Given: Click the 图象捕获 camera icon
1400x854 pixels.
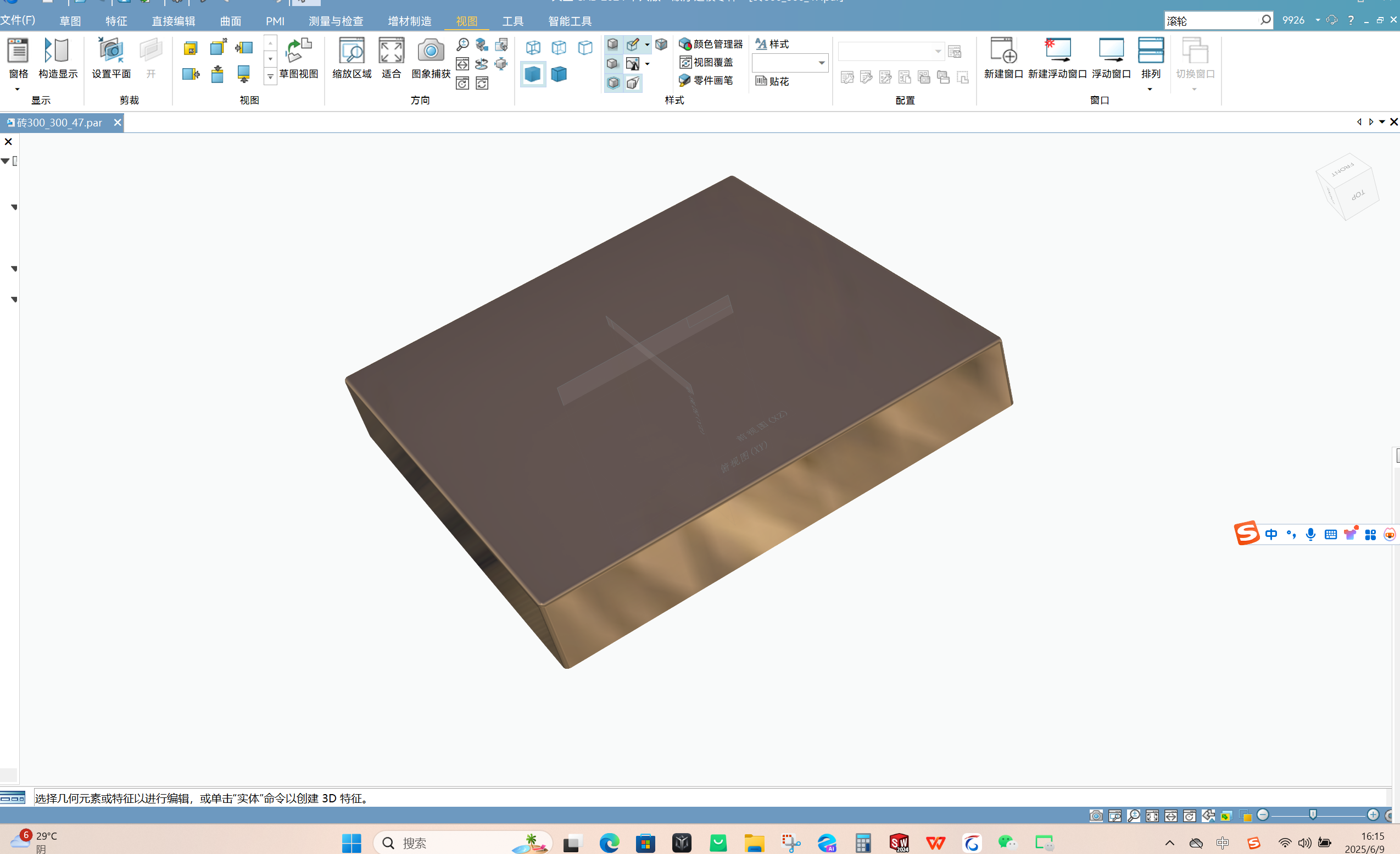Looking at the screenshot, I should (431, 58).
